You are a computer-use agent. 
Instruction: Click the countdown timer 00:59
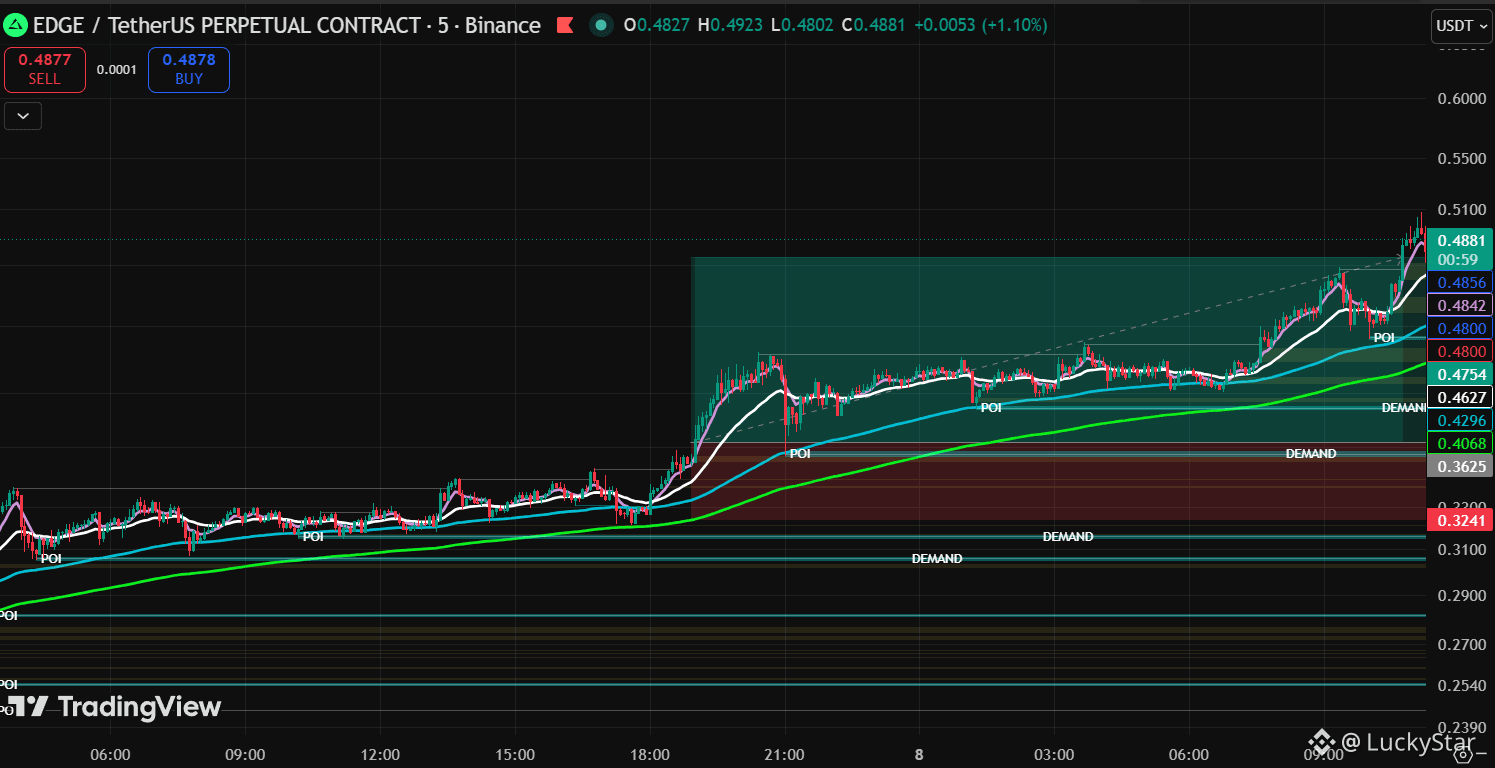tap(1460, 259)
